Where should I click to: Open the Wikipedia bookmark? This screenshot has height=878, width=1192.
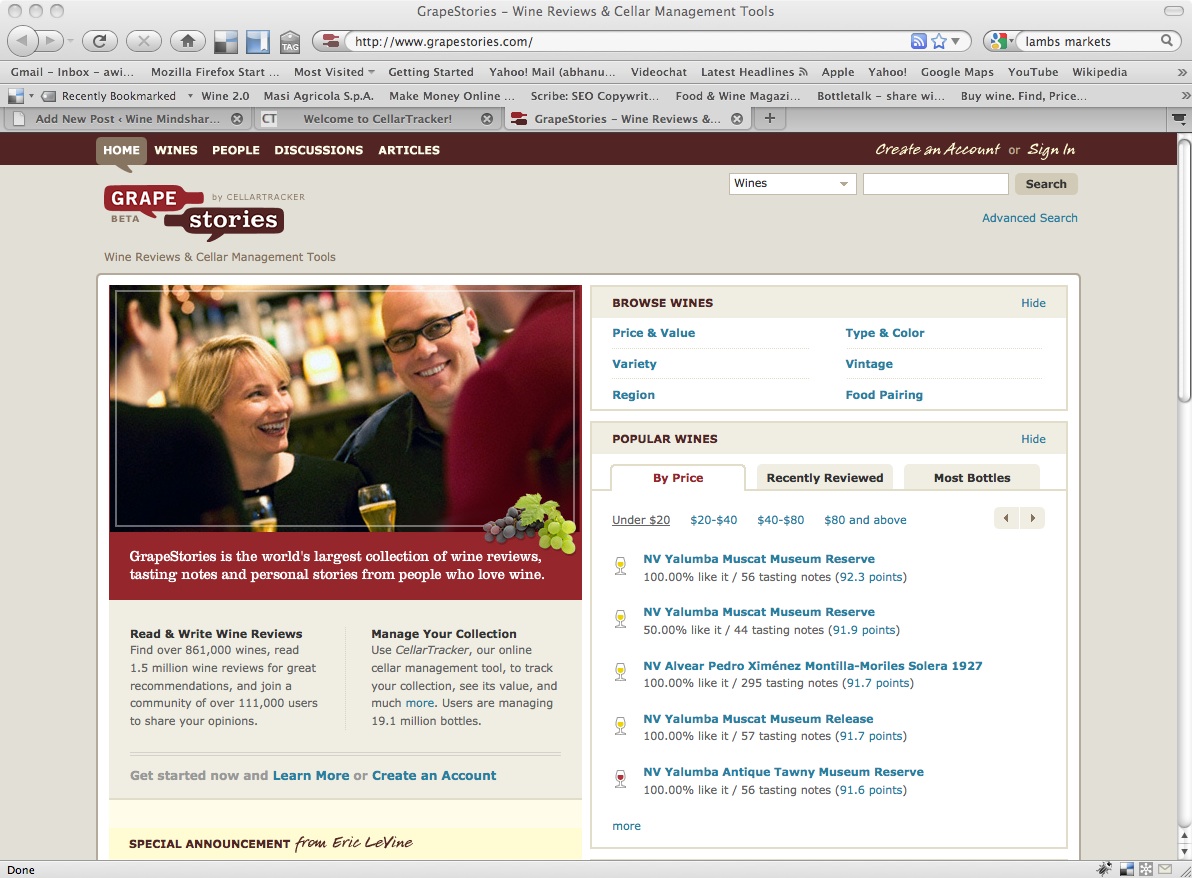[x=1099, y=72]
